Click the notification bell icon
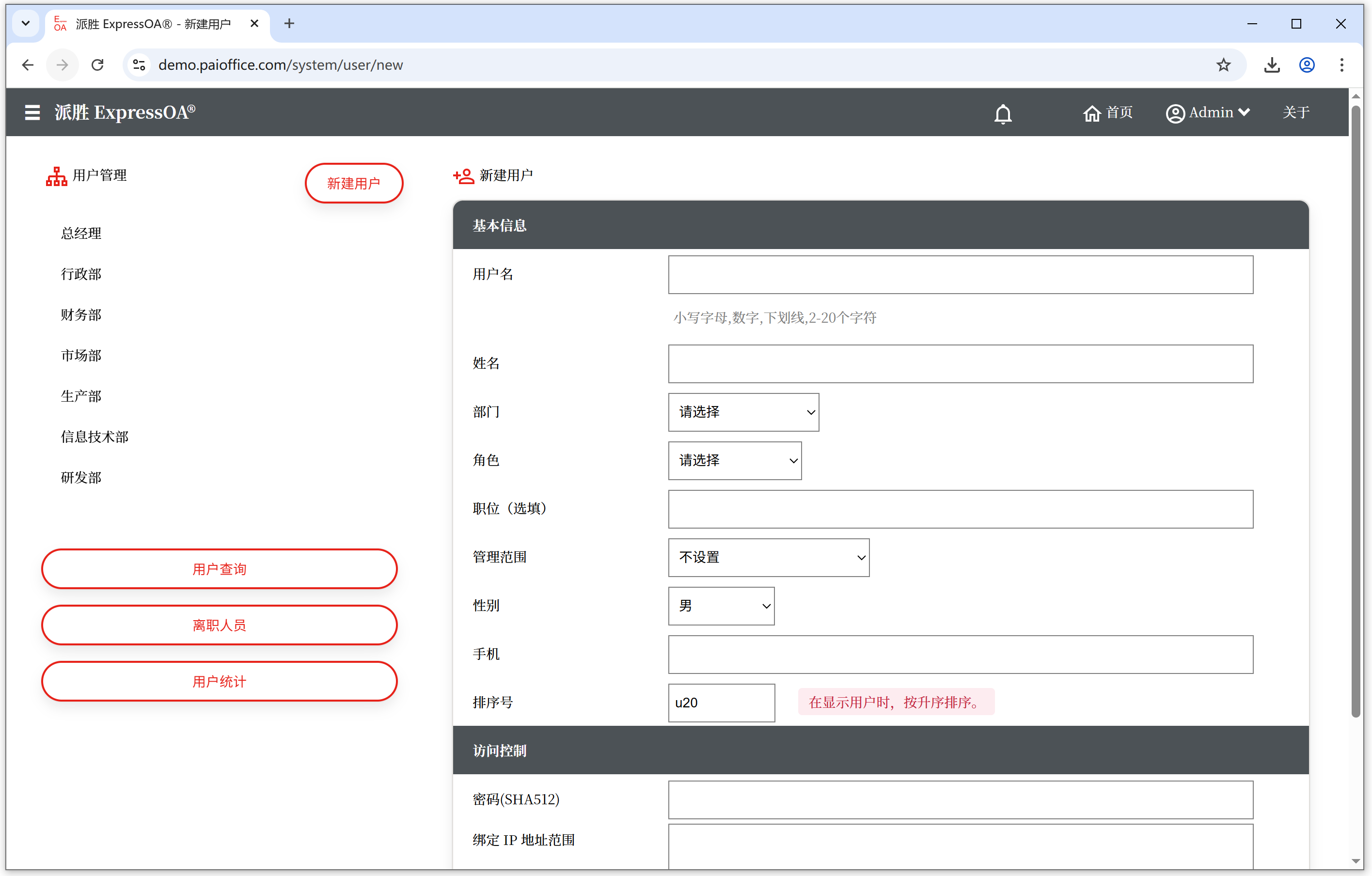1372x876 pixels. (1002, 113)
